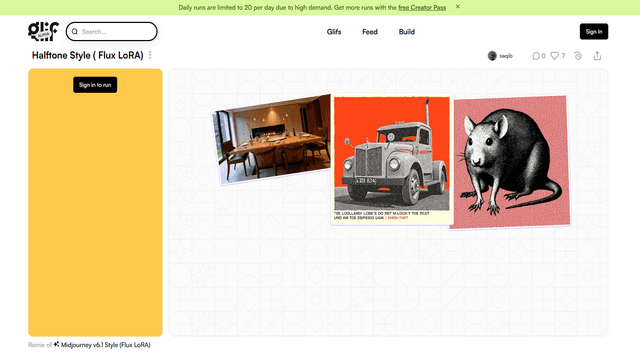Go to the Feed page
The width and height of the screenshot is (640, 360).
370,32
